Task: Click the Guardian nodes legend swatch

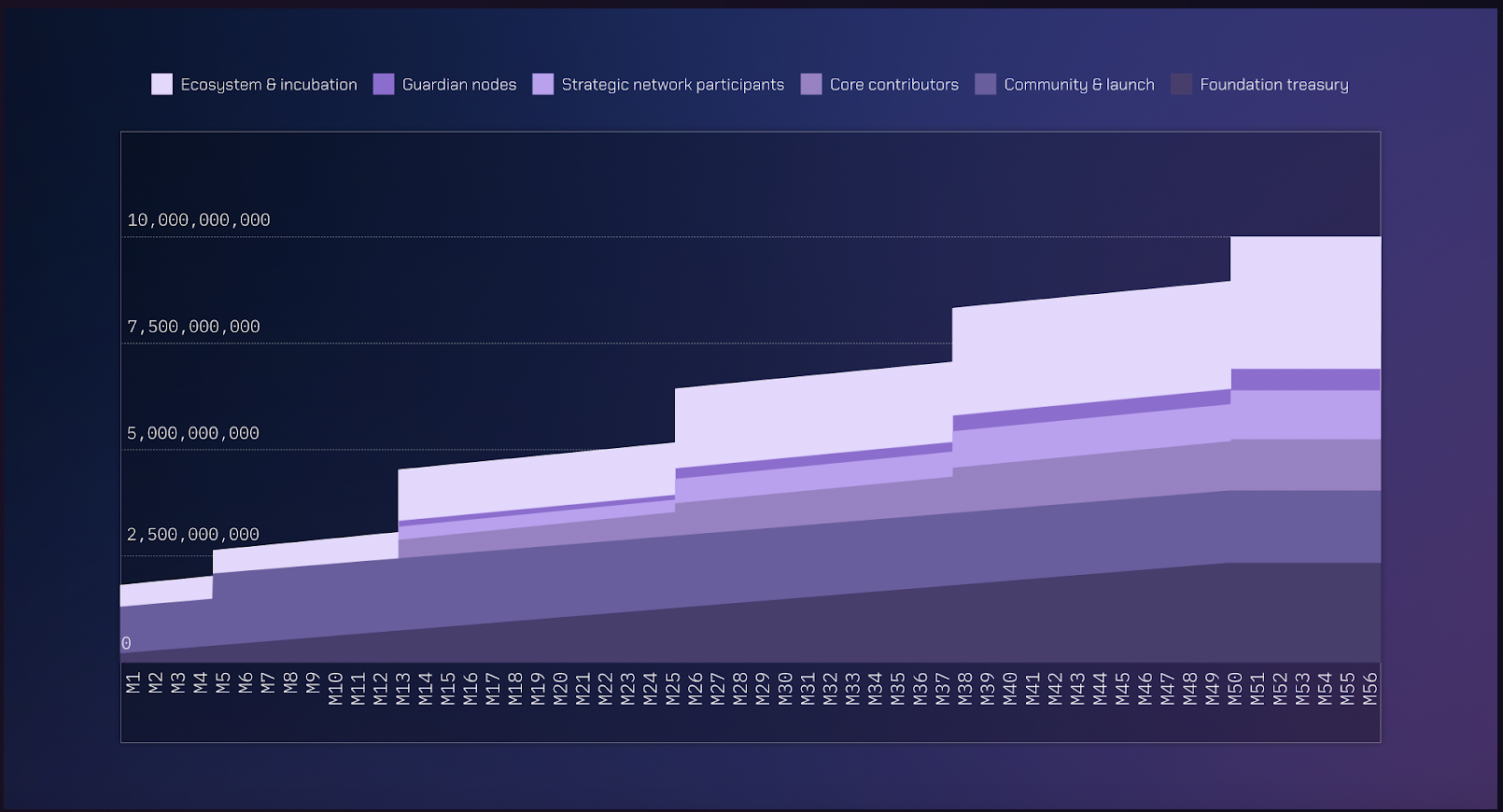Action: click(384, 84)
